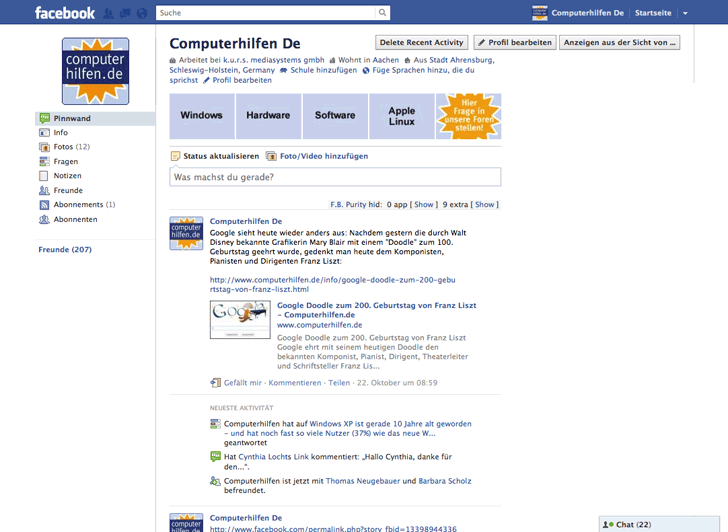The width and height of the screenshot is (728, 532).
Task: Open Freunde in the sidebar
Action: tap(68, 190)
